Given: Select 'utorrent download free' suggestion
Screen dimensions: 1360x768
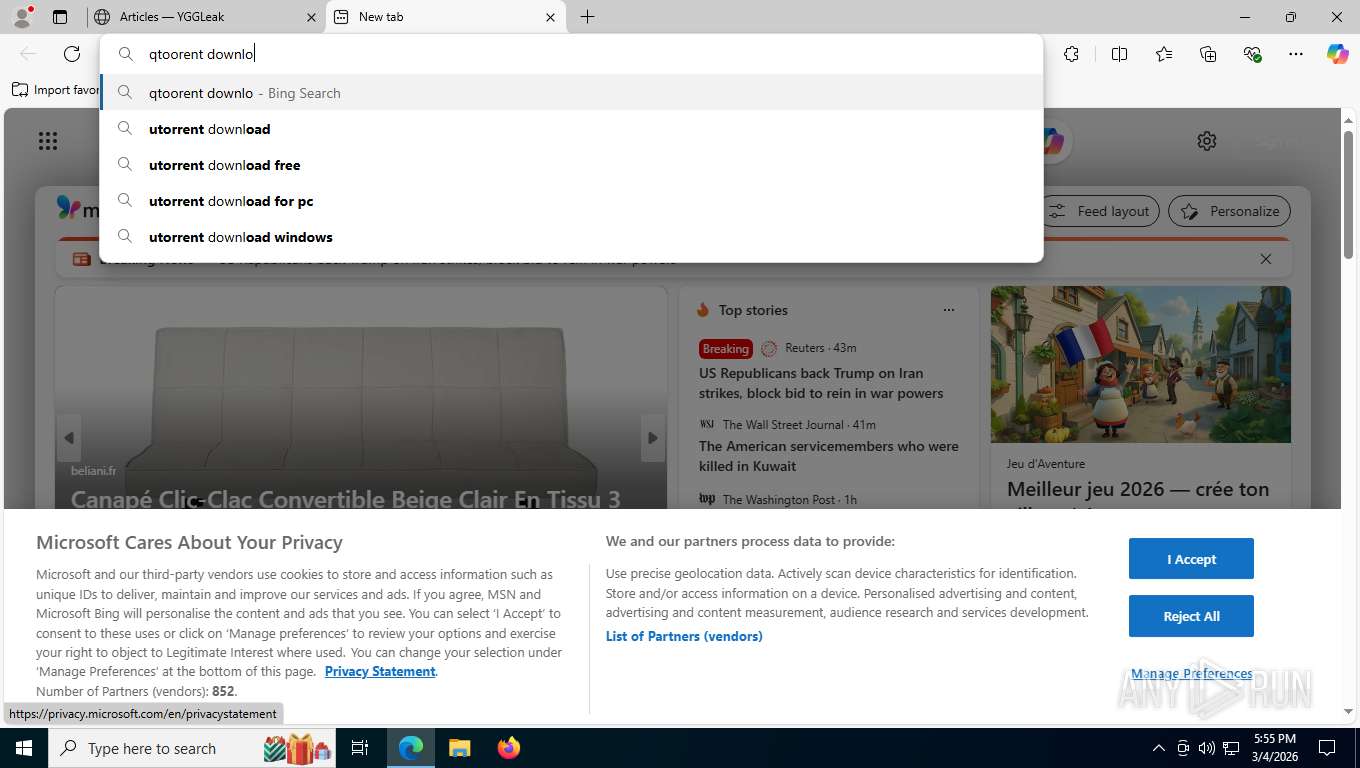Looking at the screenshot, I should tap(572, 165).
